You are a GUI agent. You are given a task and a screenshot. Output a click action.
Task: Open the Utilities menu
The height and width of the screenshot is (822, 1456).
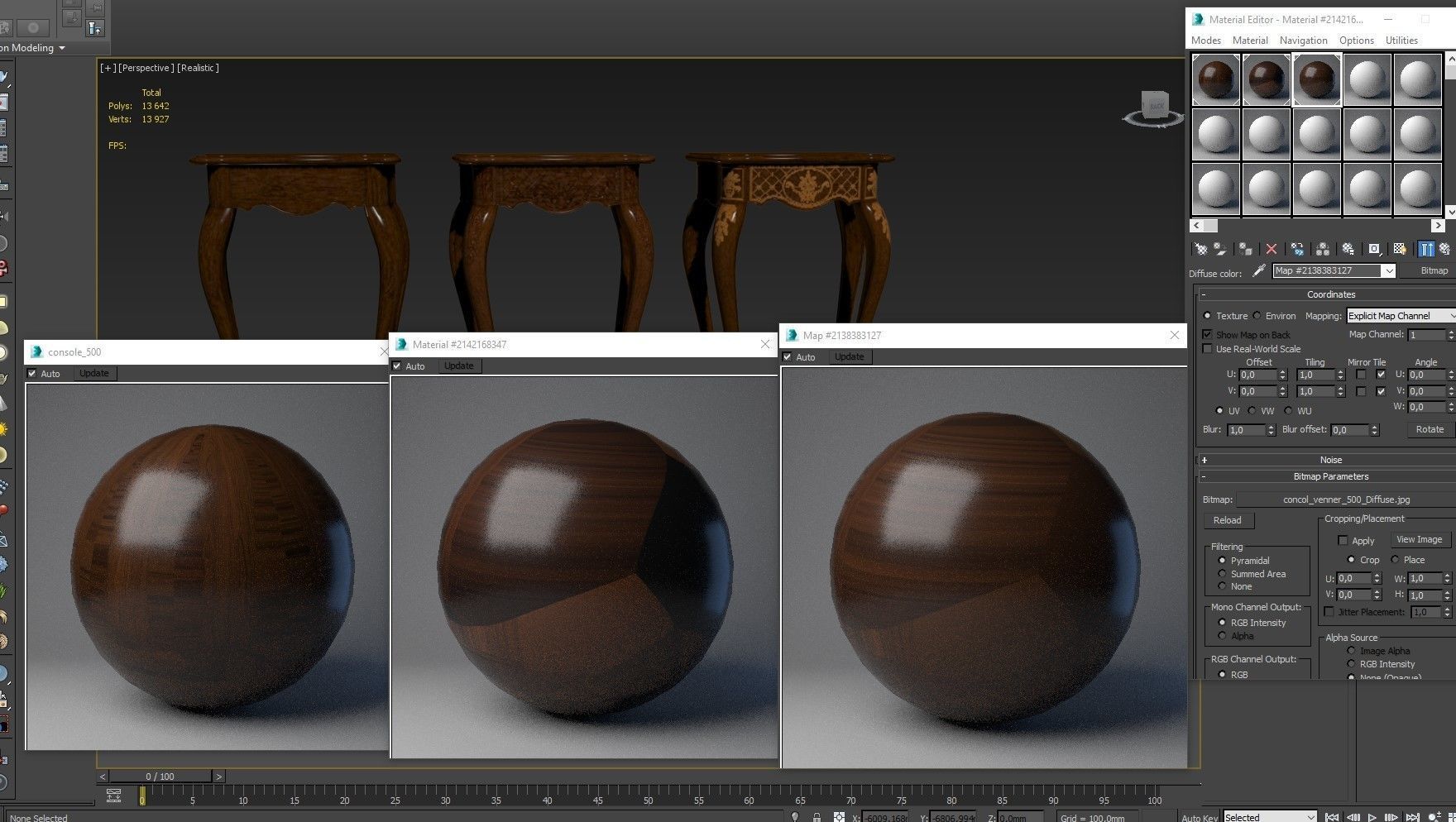1401,40
